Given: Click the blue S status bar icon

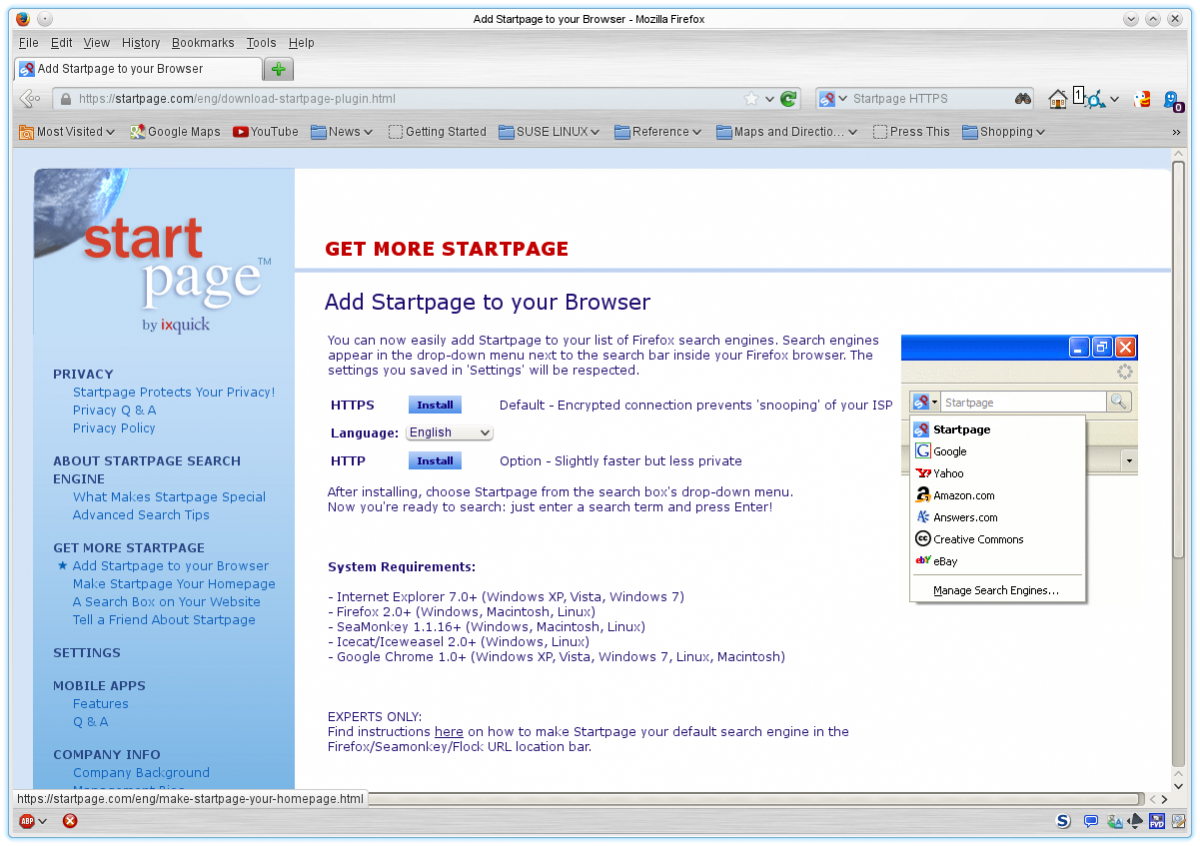Looking at the screenshot, I should (1063, 821).
